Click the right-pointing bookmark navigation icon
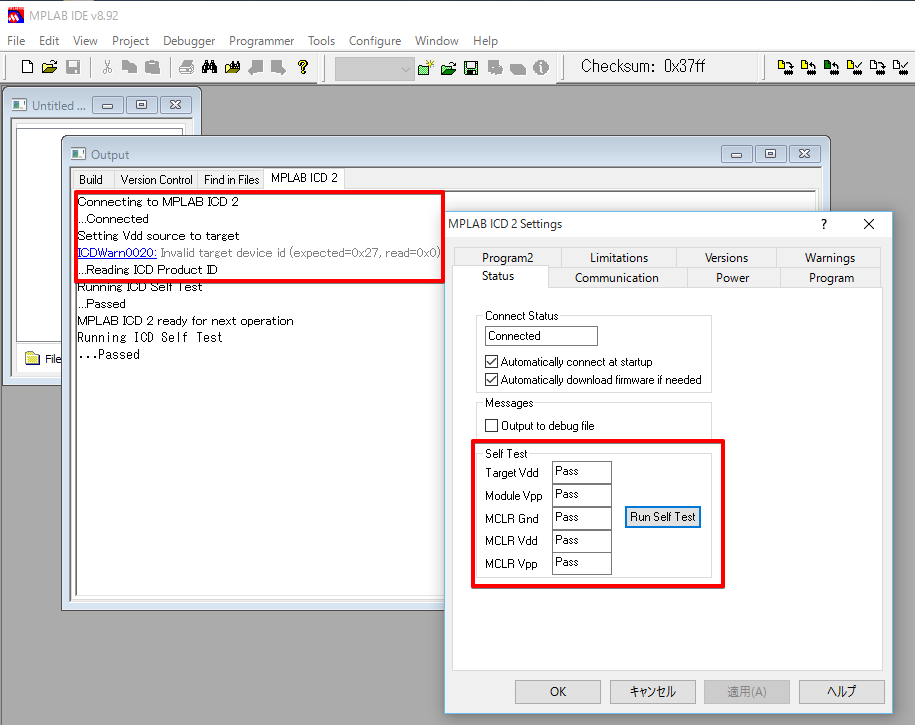Screen dimensions: 915x725 pyautogui.click(x=278, y=67)
